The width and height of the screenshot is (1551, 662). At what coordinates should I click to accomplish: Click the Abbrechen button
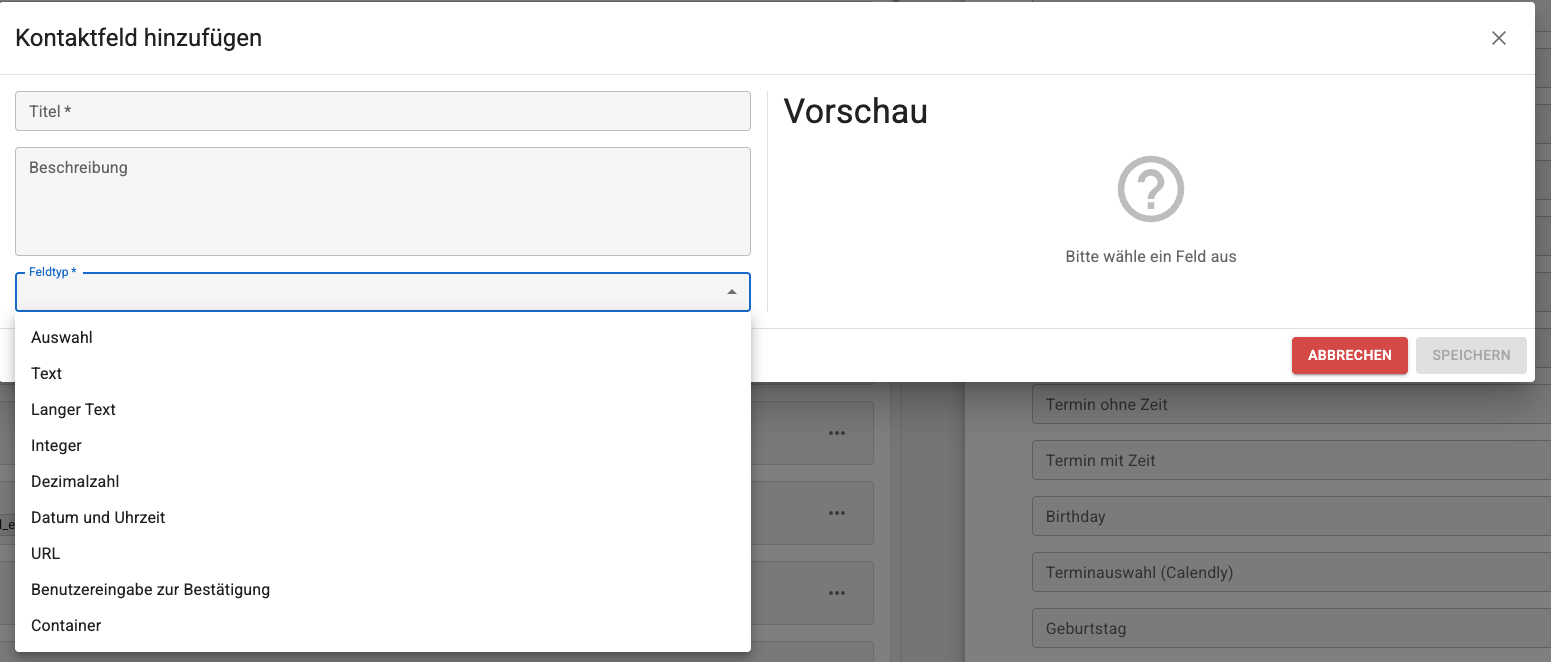pyautogui.click(x=1349, y=356)
